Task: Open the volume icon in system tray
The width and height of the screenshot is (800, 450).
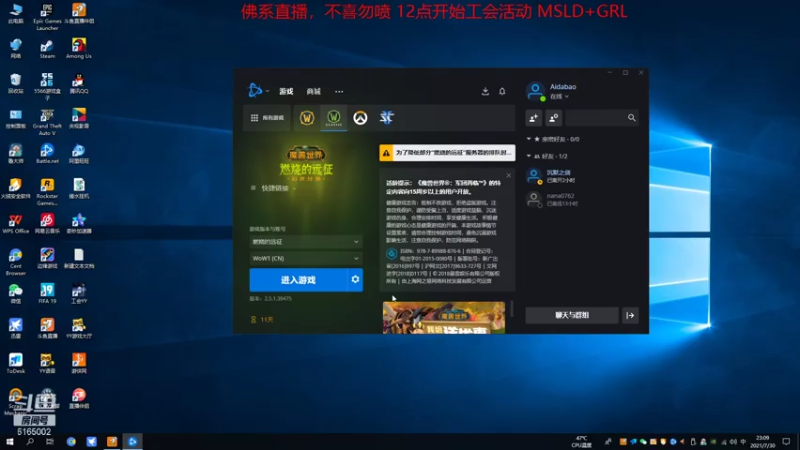Action: tap(733, 442)
